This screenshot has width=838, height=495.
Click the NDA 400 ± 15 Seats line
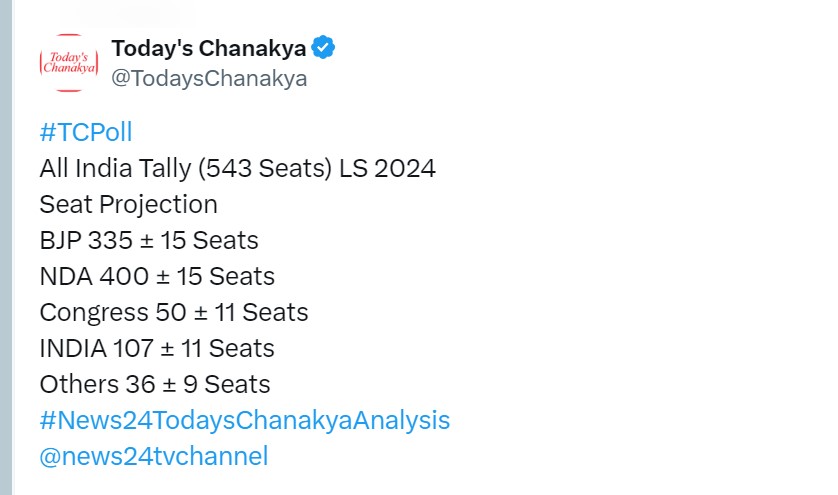point(157,276)
